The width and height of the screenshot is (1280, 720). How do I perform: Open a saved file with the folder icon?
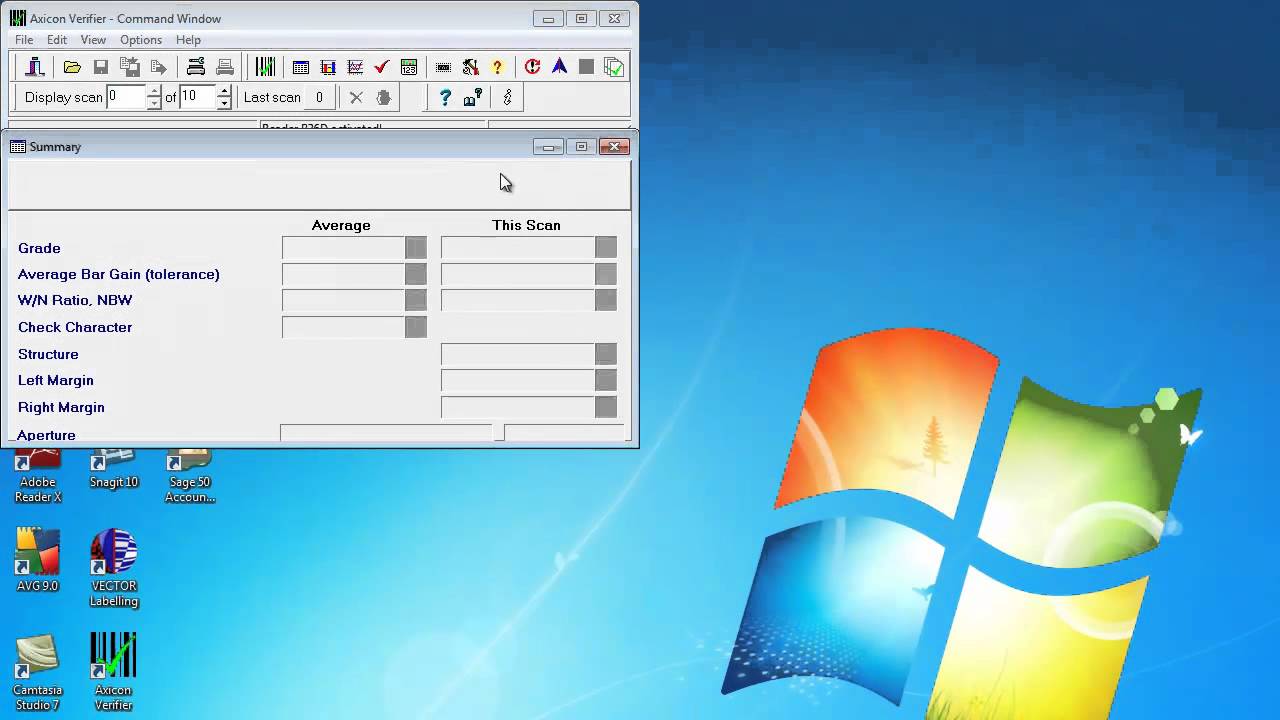coord(72,67)
